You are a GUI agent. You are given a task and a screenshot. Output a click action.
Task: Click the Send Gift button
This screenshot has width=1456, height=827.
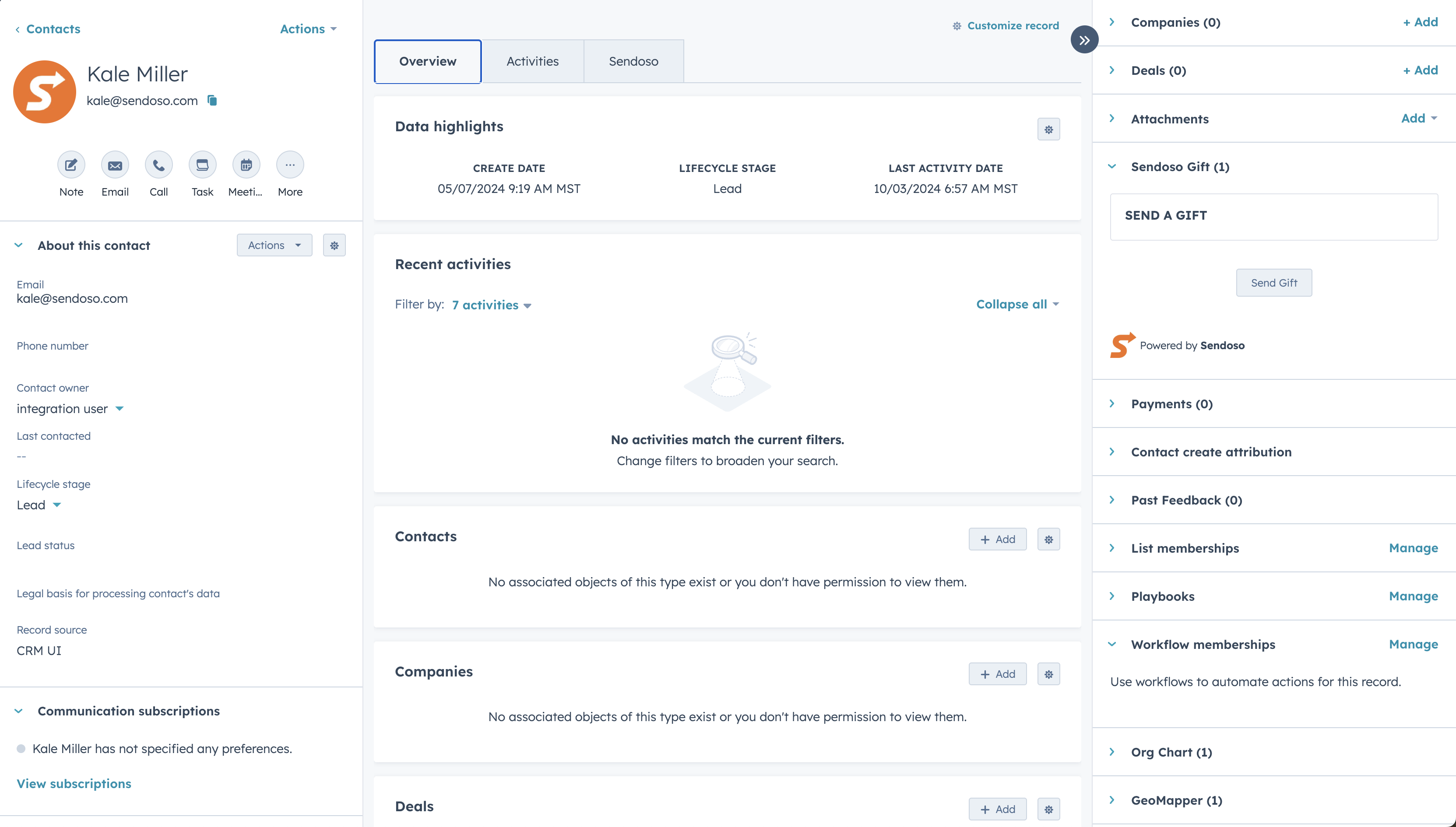(x=1273, y=283)
